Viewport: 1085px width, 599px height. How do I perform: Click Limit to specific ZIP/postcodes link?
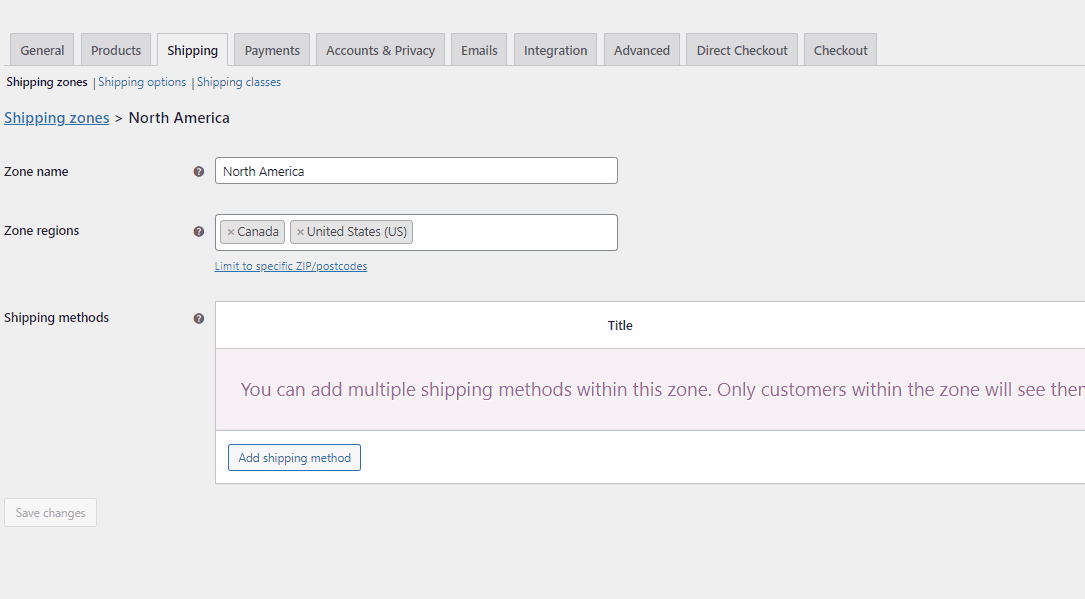[x=291, y=266]
